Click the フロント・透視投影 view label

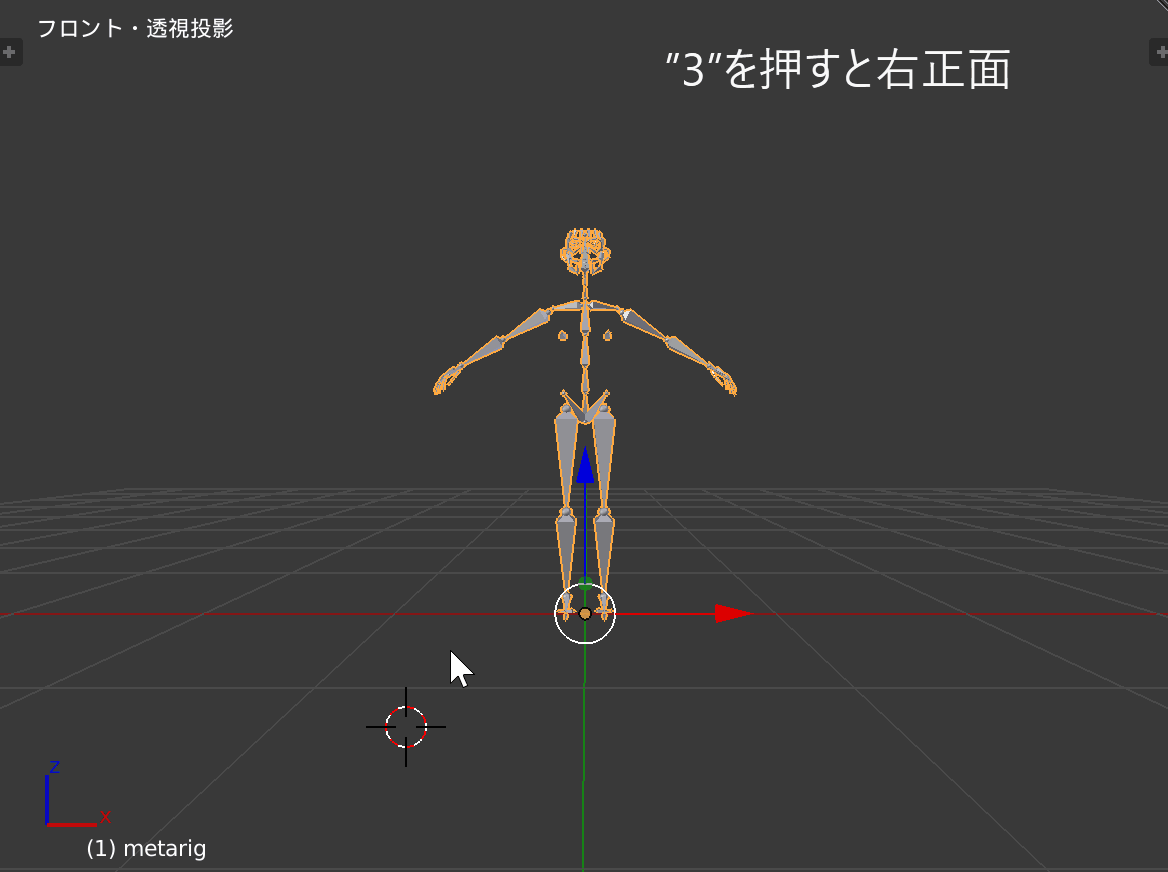click(135, 30)
